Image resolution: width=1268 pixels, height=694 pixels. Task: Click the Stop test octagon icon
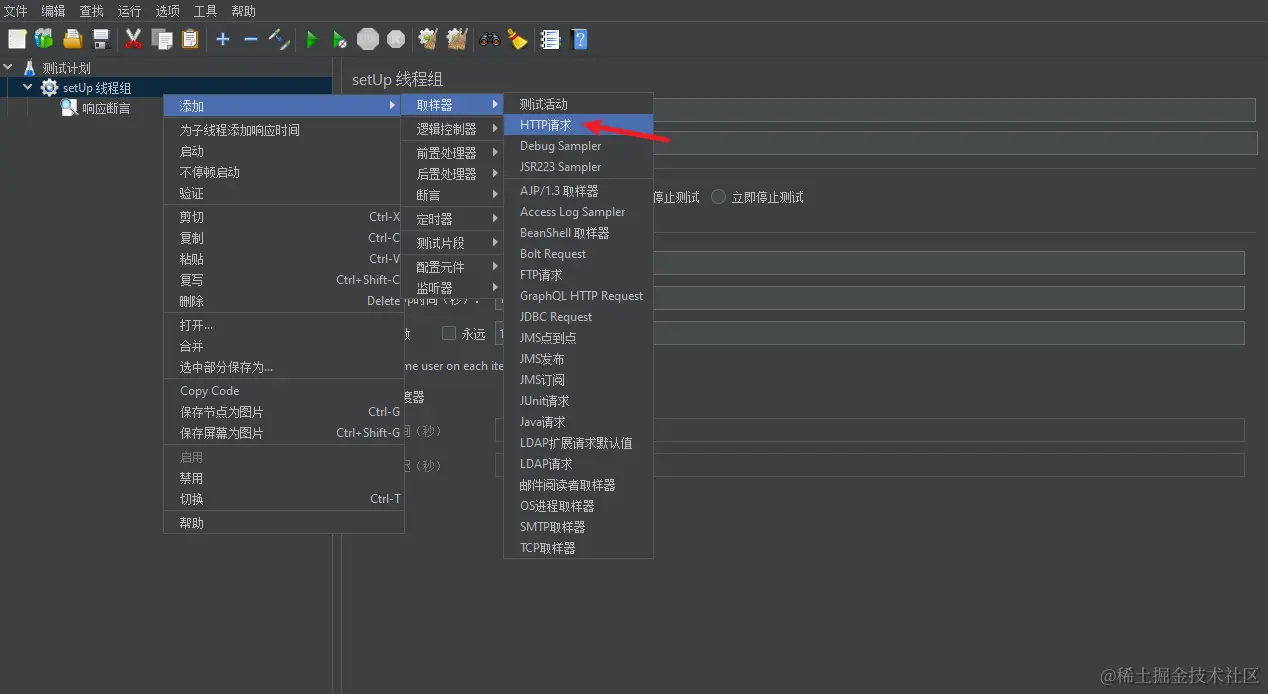368,39
